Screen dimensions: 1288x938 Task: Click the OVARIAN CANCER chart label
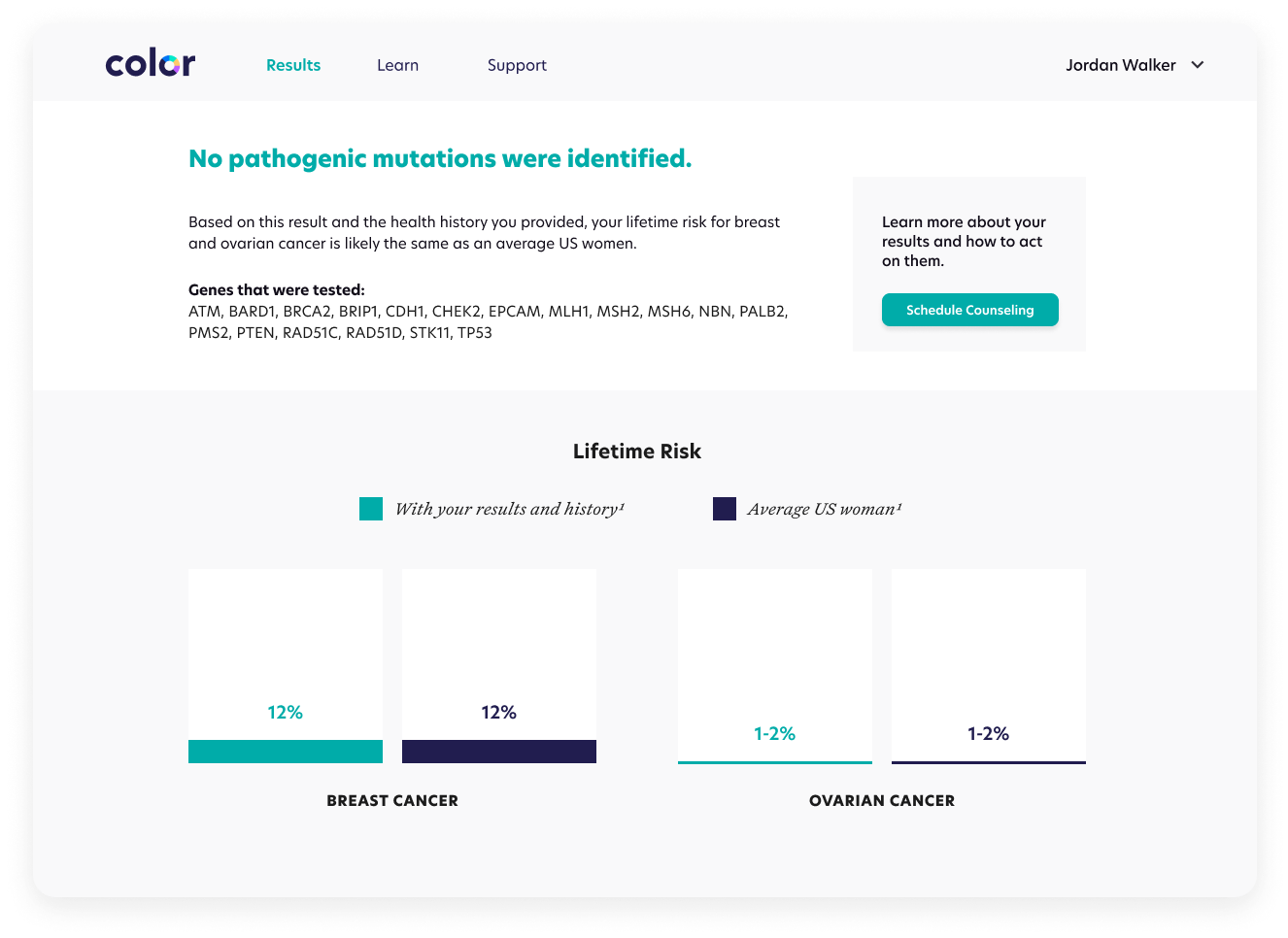pos(882,800)
